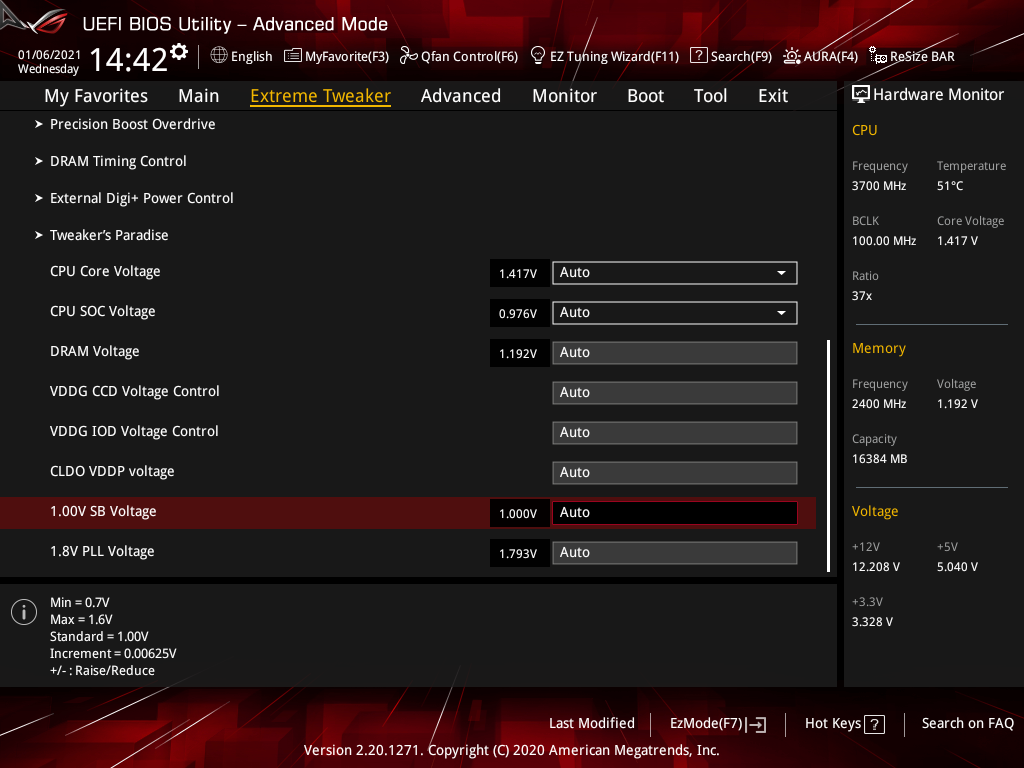Viewport: 1024px width, 768px height.
Task: Click the 2400 MHz memory frequency value
Action: 879,404
